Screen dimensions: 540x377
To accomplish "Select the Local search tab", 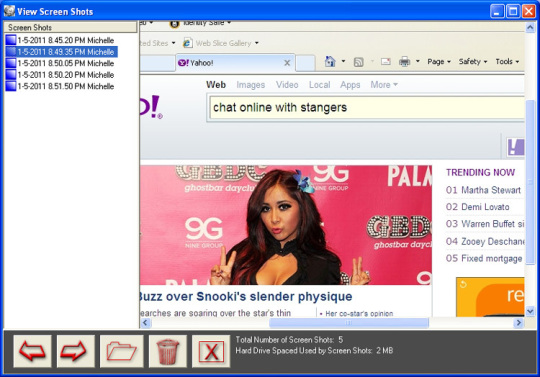I will (x=320, y=85).
